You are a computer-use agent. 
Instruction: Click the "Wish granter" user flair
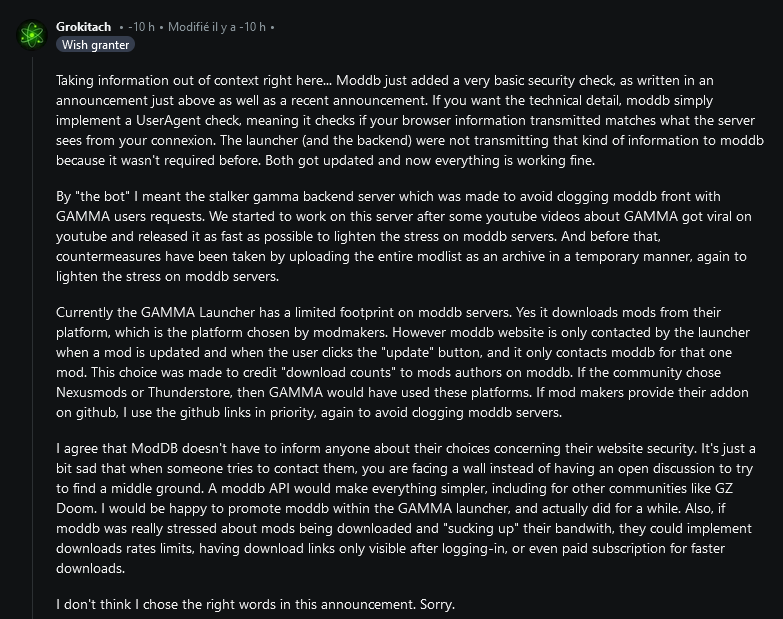95,45
